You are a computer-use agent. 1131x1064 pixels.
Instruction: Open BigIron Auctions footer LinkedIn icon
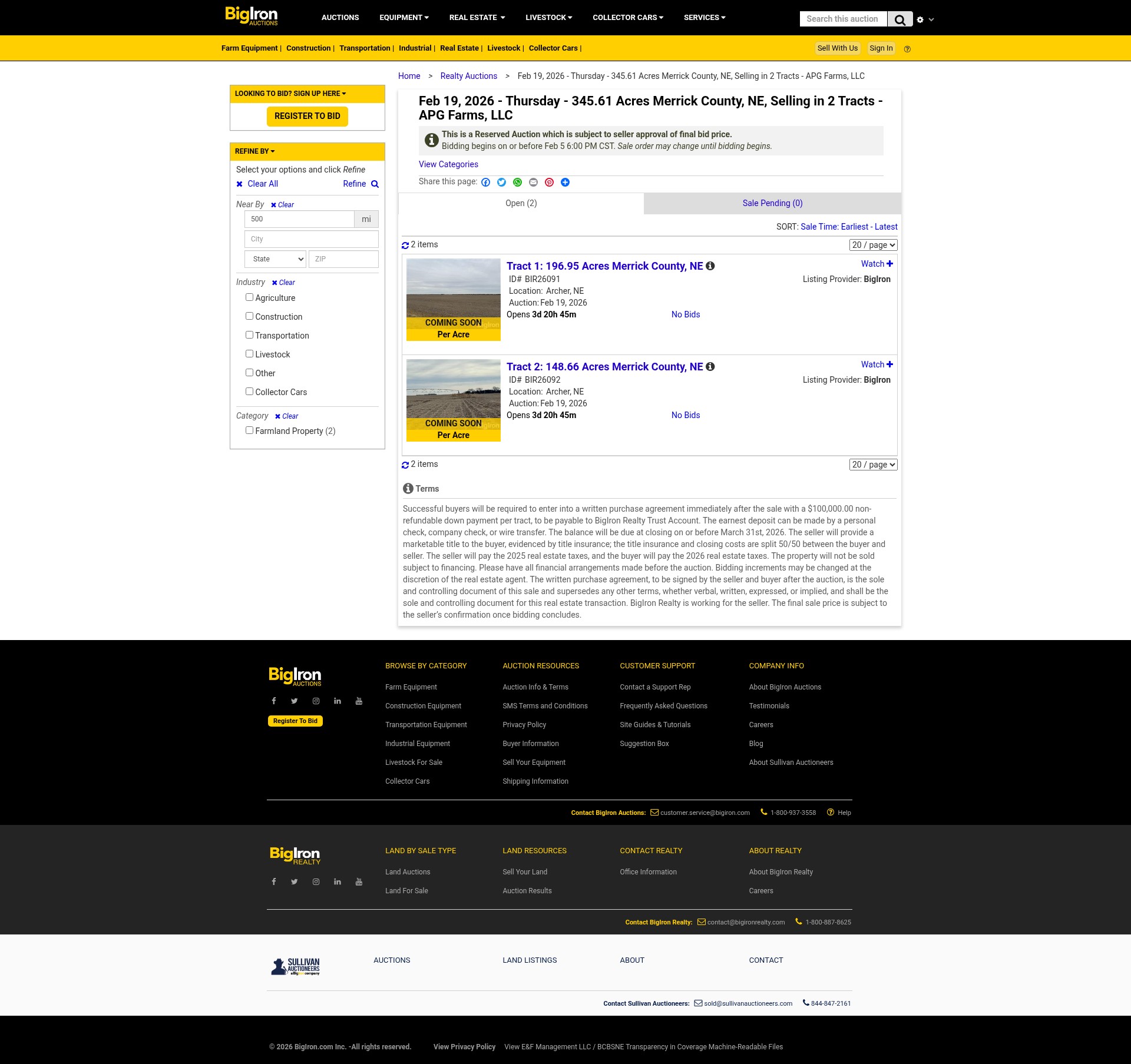coord(338,701)
